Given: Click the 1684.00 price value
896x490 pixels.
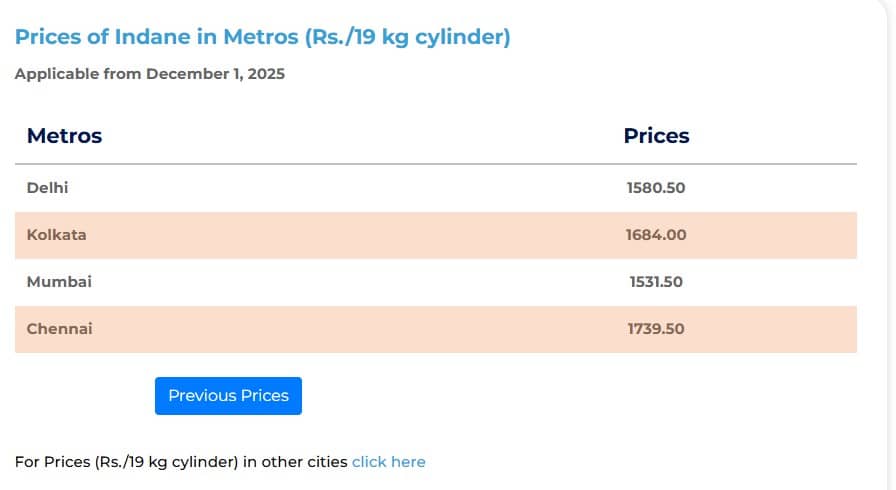Looking at the screenshot, I should point(656,235).
